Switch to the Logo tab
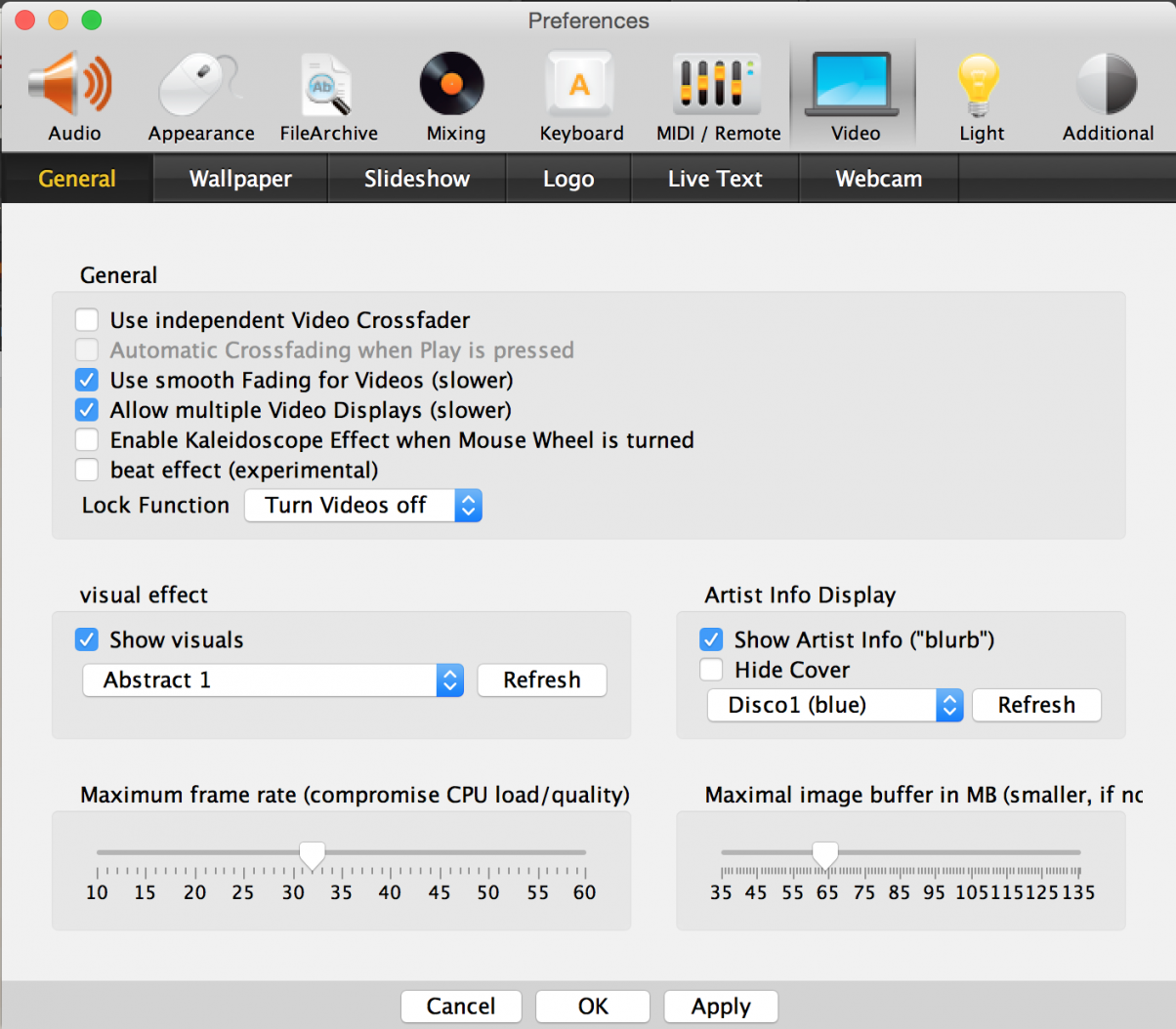Screen dimensions: 1176x1029 point(568,179)
